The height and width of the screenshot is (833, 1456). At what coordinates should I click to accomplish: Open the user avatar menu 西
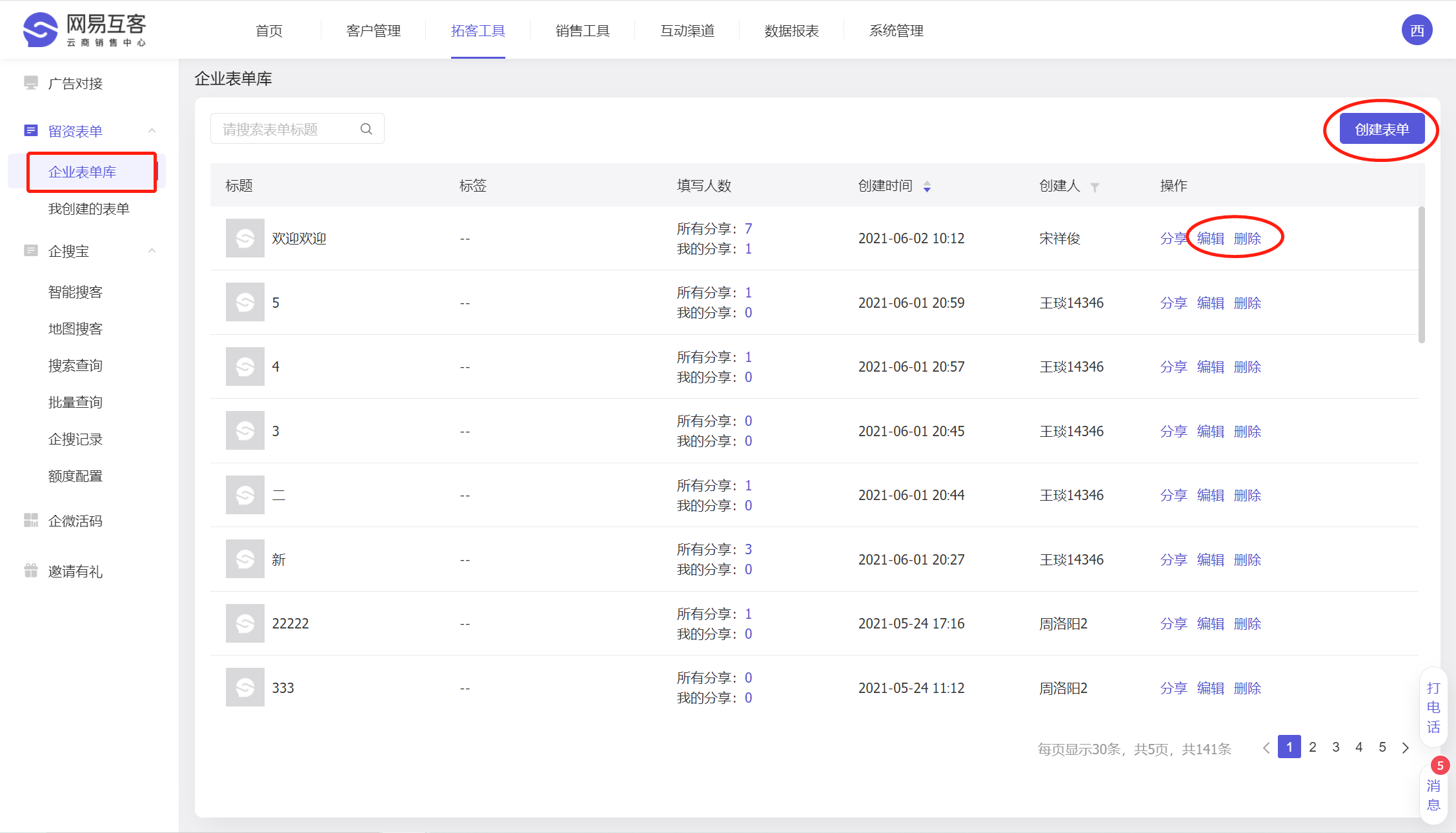1417,30
